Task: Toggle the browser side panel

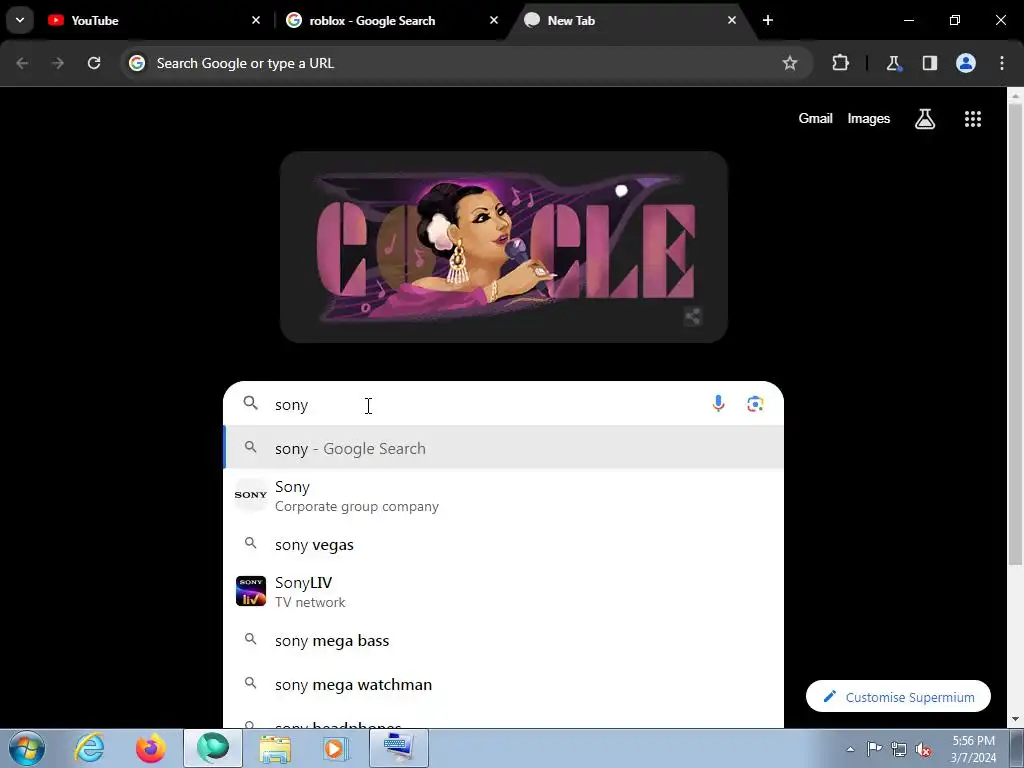Action: (930, 63)
